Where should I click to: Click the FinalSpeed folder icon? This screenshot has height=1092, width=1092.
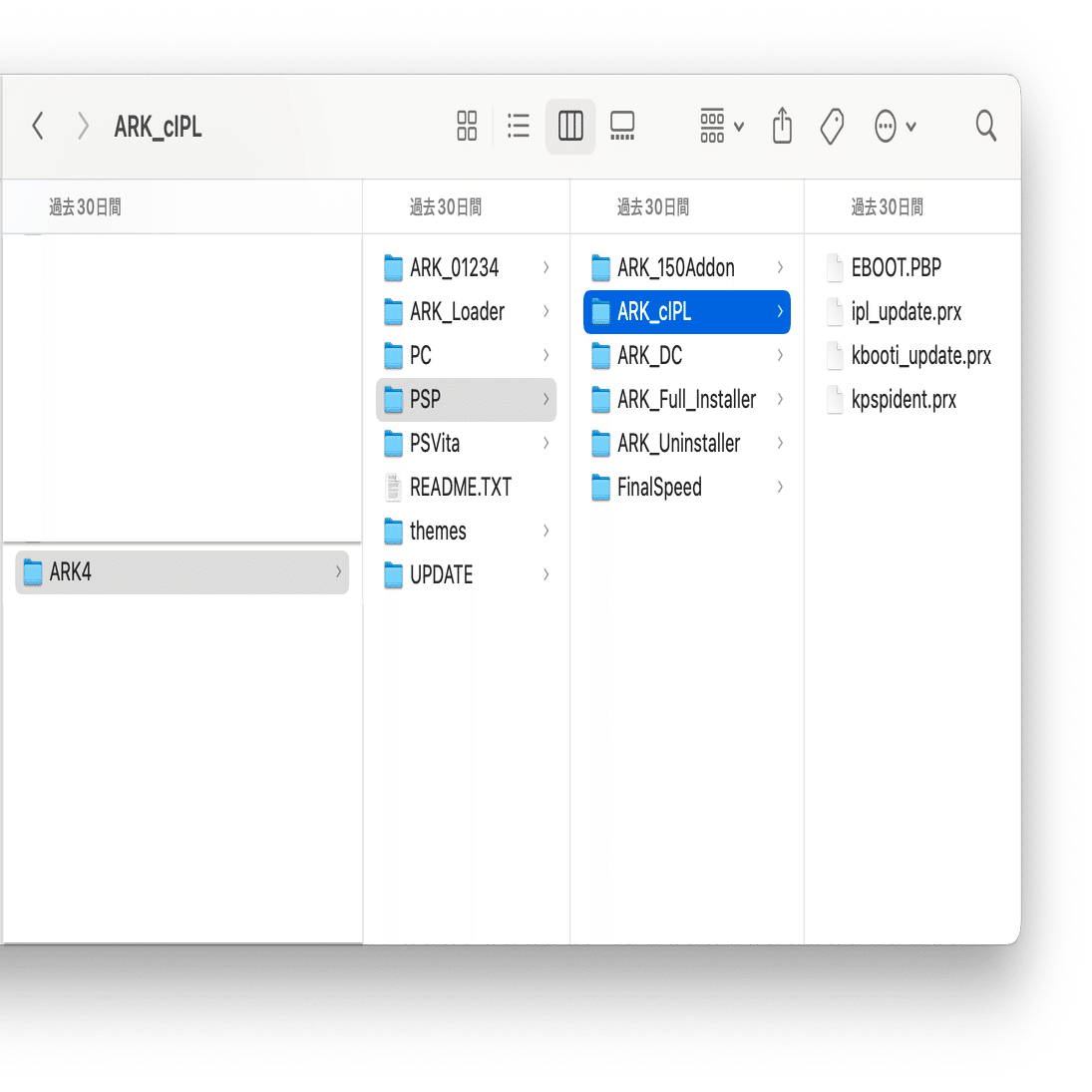click(601, 487)
